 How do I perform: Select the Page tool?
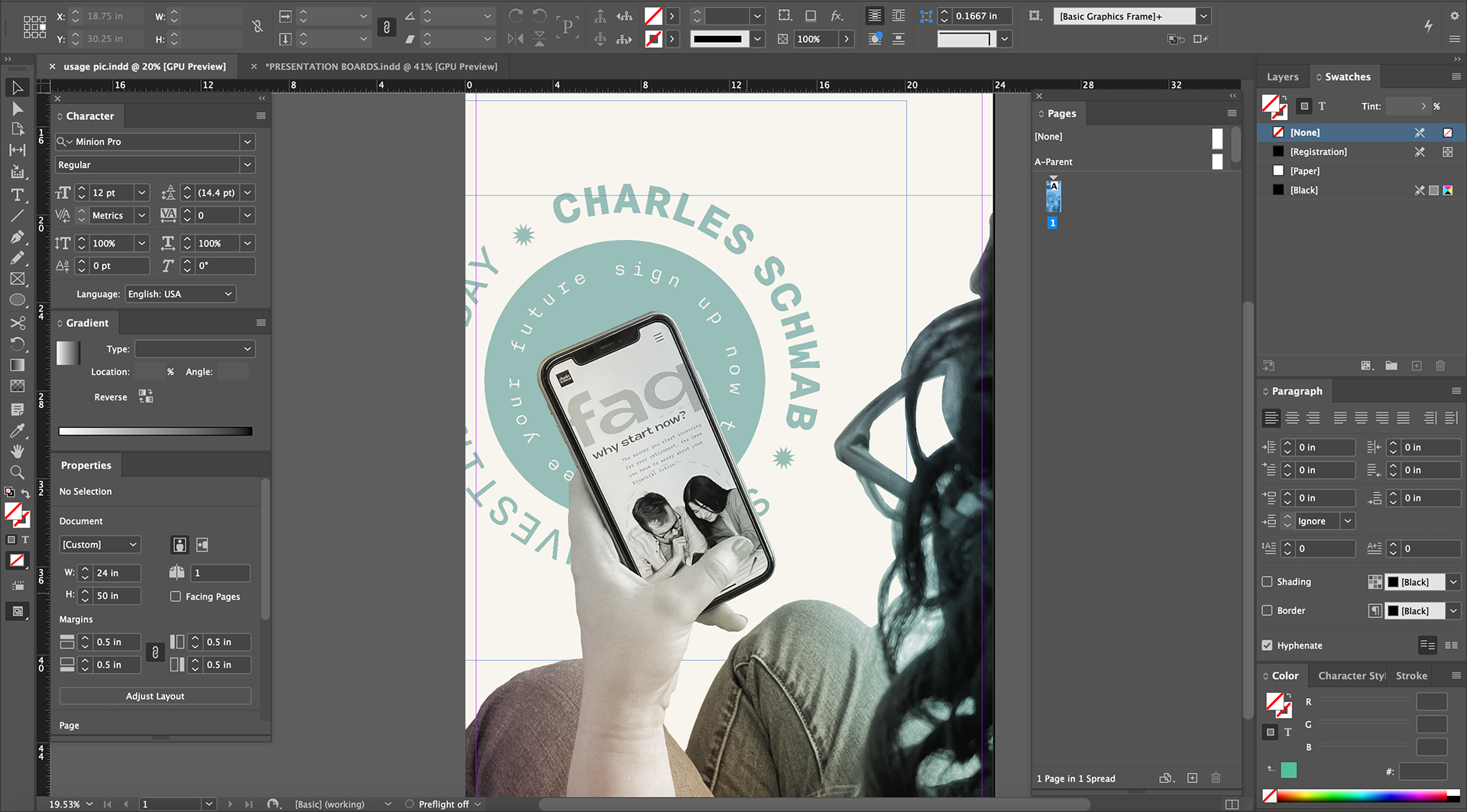[17, 129]
